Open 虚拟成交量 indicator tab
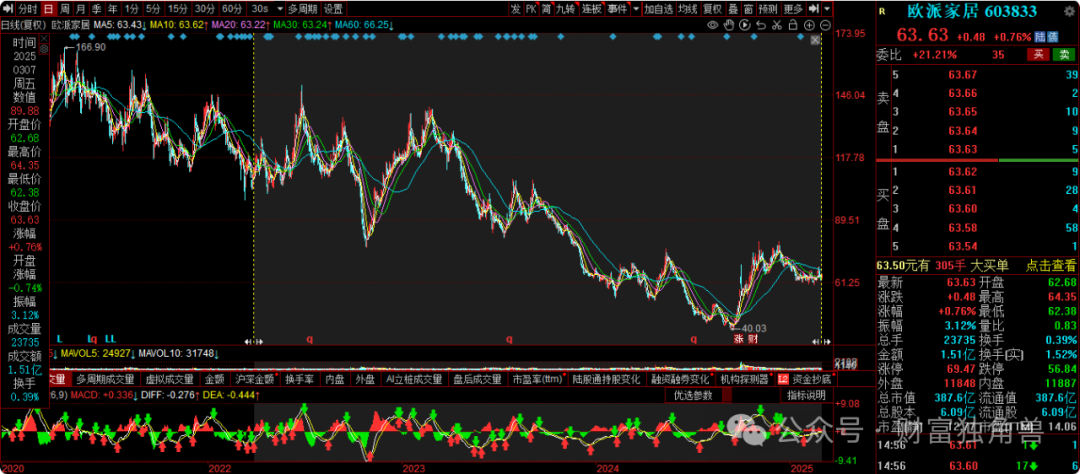 pos(168,379)
